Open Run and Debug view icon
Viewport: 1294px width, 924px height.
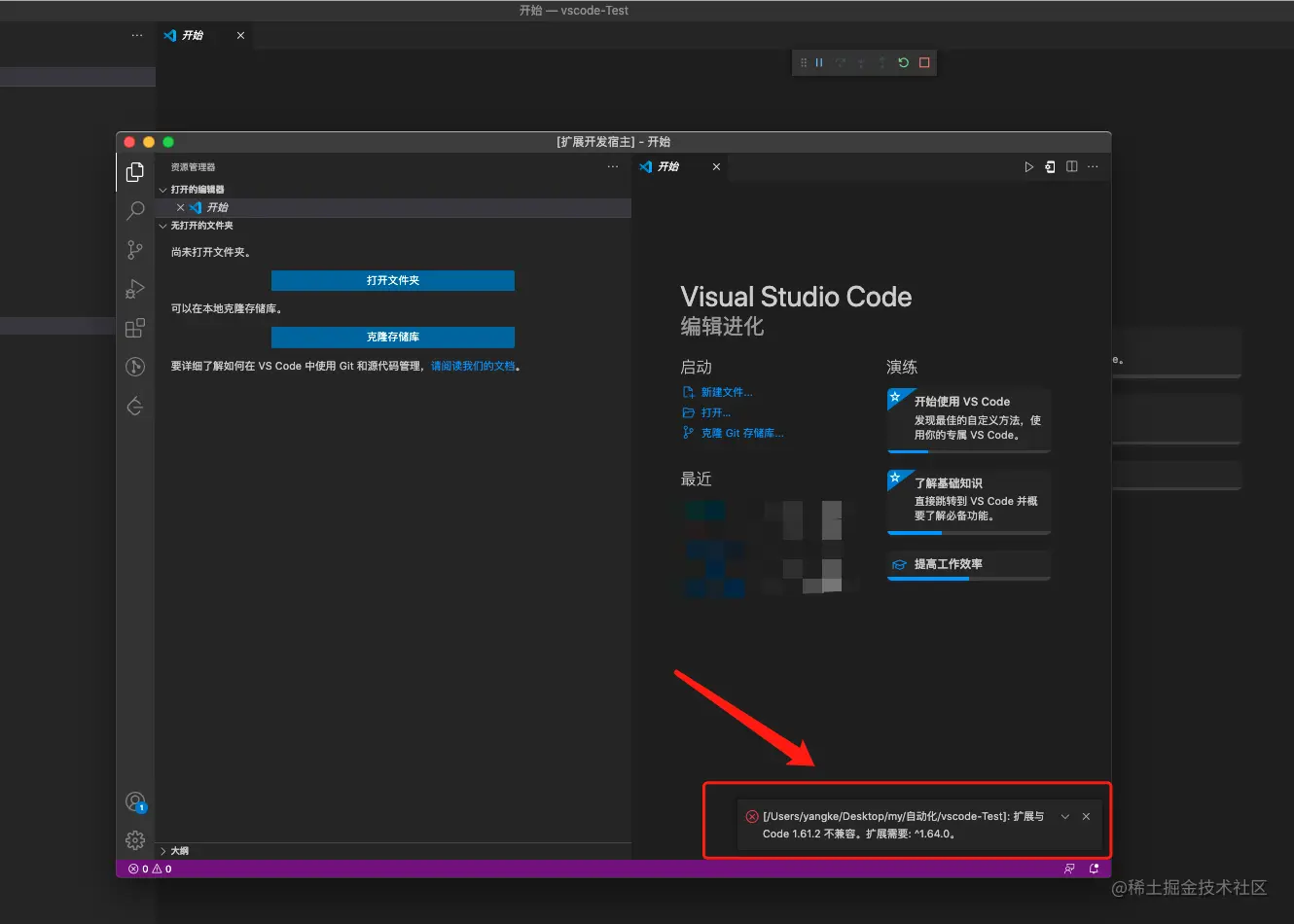135,289
